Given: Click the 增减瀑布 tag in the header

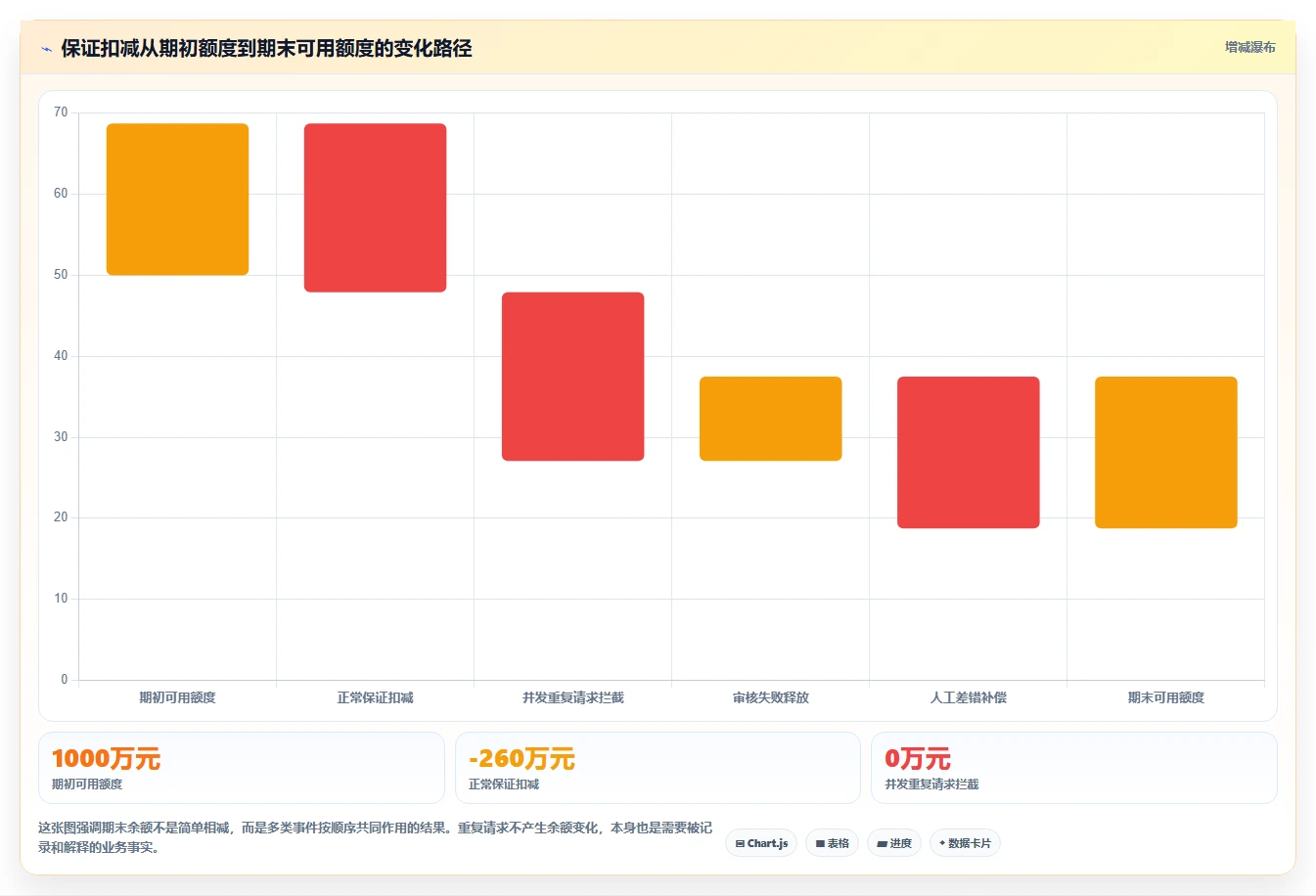Looking at the screenshot, I should tap(1249, 47).
